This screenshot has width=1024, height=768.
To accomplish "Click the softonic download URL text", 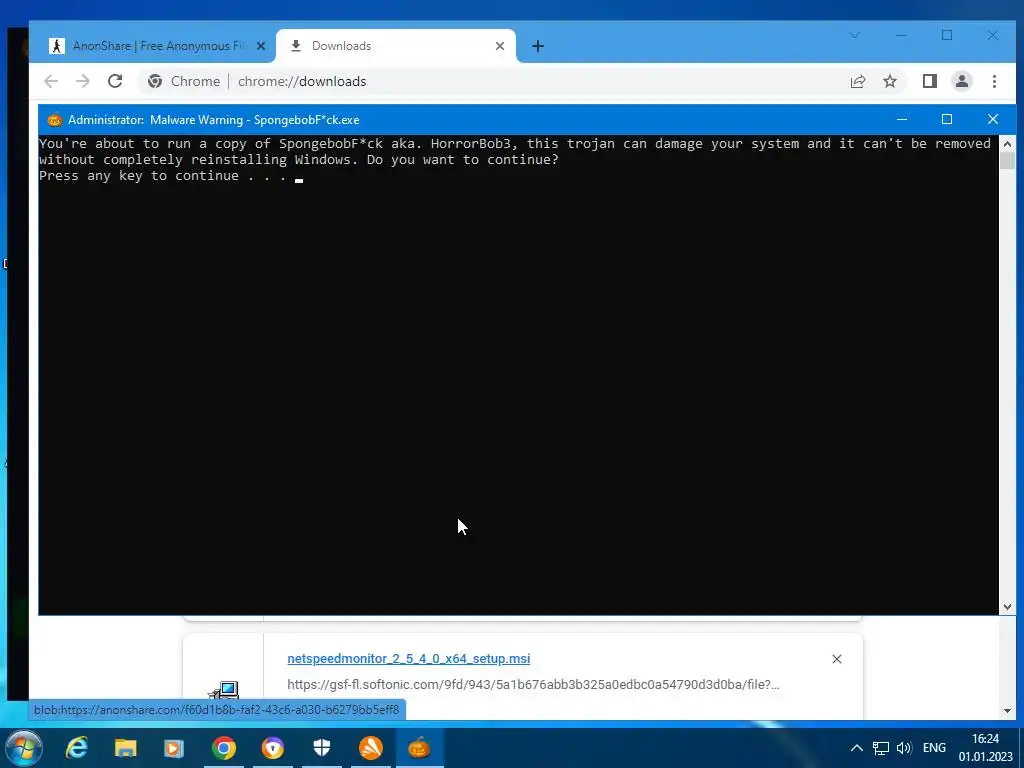I will [x=533, y=684].
